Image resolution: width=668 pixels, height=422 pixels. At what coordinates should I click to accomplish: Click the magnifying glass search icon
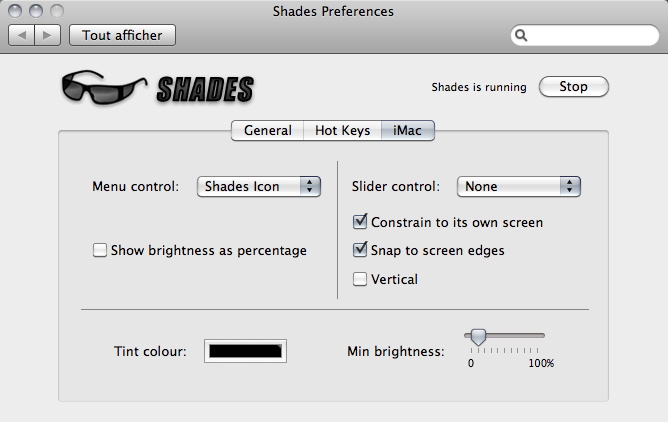(521, 35)
